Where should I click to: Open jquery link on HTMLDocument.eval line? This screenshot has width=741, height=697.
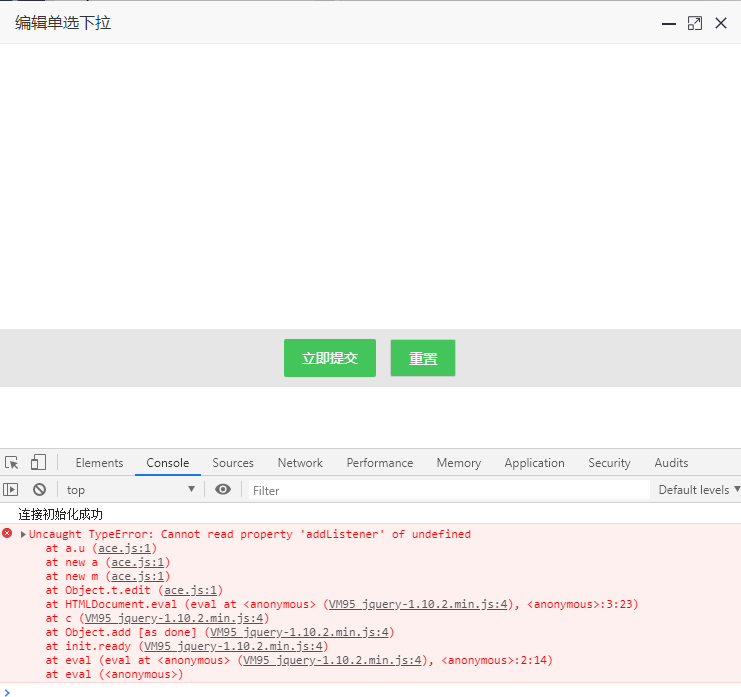[x=418, y=604]
